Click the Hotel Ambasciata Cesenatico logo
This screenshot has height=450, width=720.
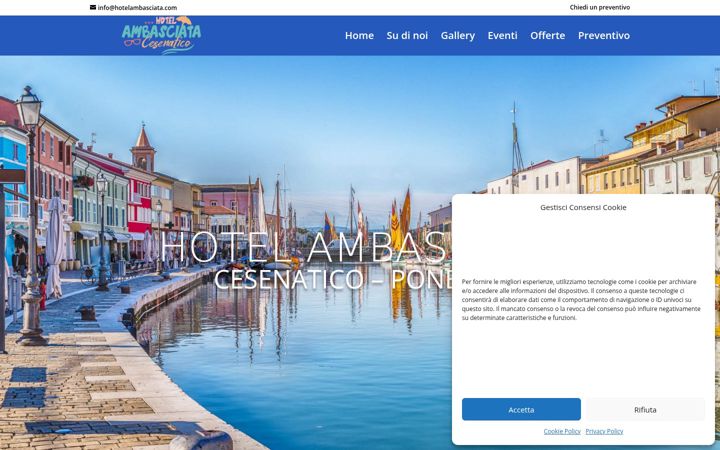161,35
